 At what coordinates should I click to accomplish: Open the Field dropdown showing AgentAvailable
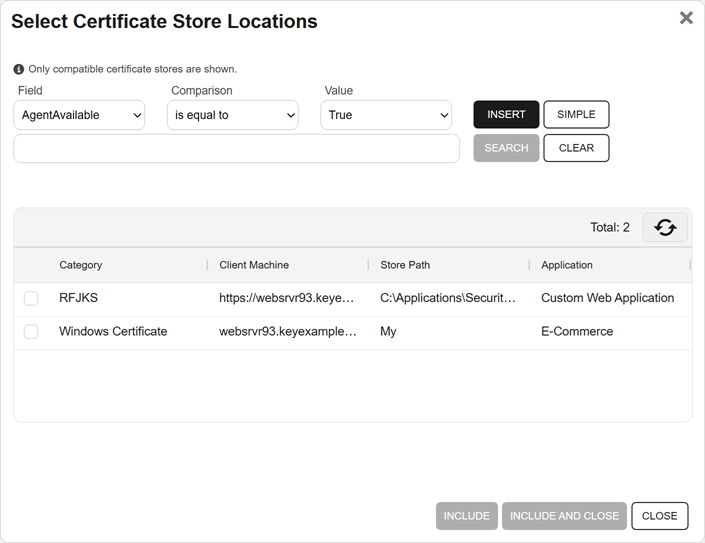(x=79, y=115)
